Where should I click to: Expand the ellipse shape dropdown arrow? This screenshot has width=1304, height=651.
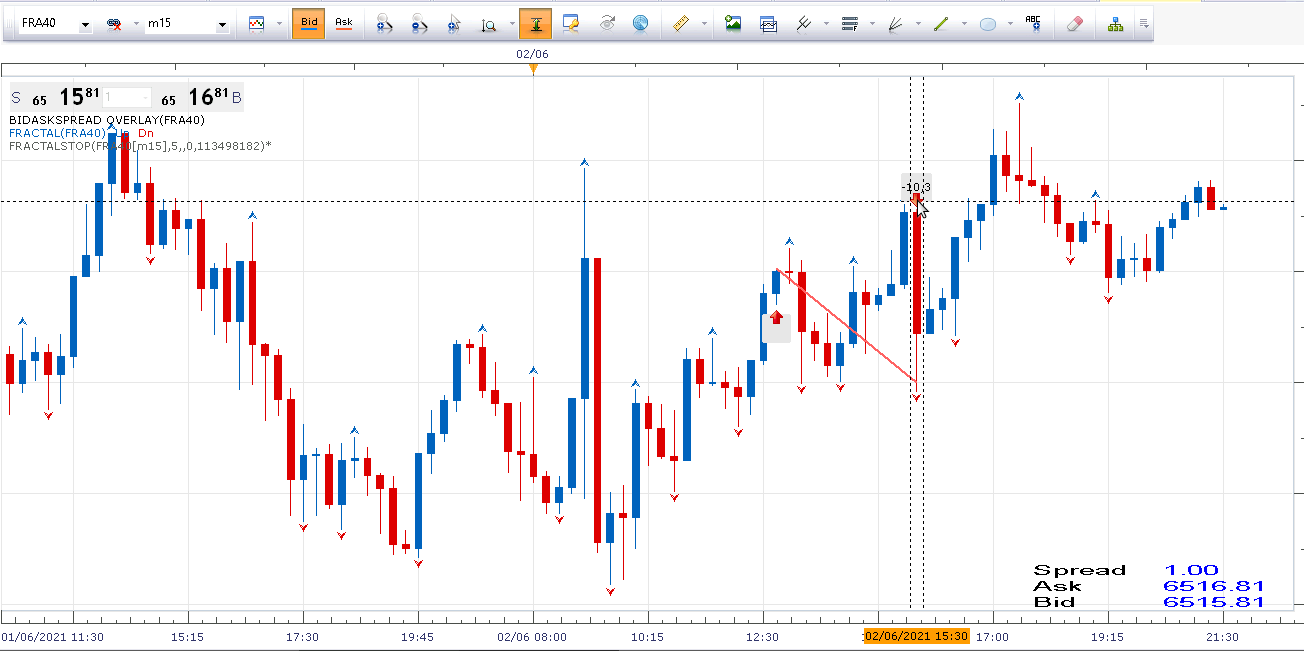click(1010, 24)
